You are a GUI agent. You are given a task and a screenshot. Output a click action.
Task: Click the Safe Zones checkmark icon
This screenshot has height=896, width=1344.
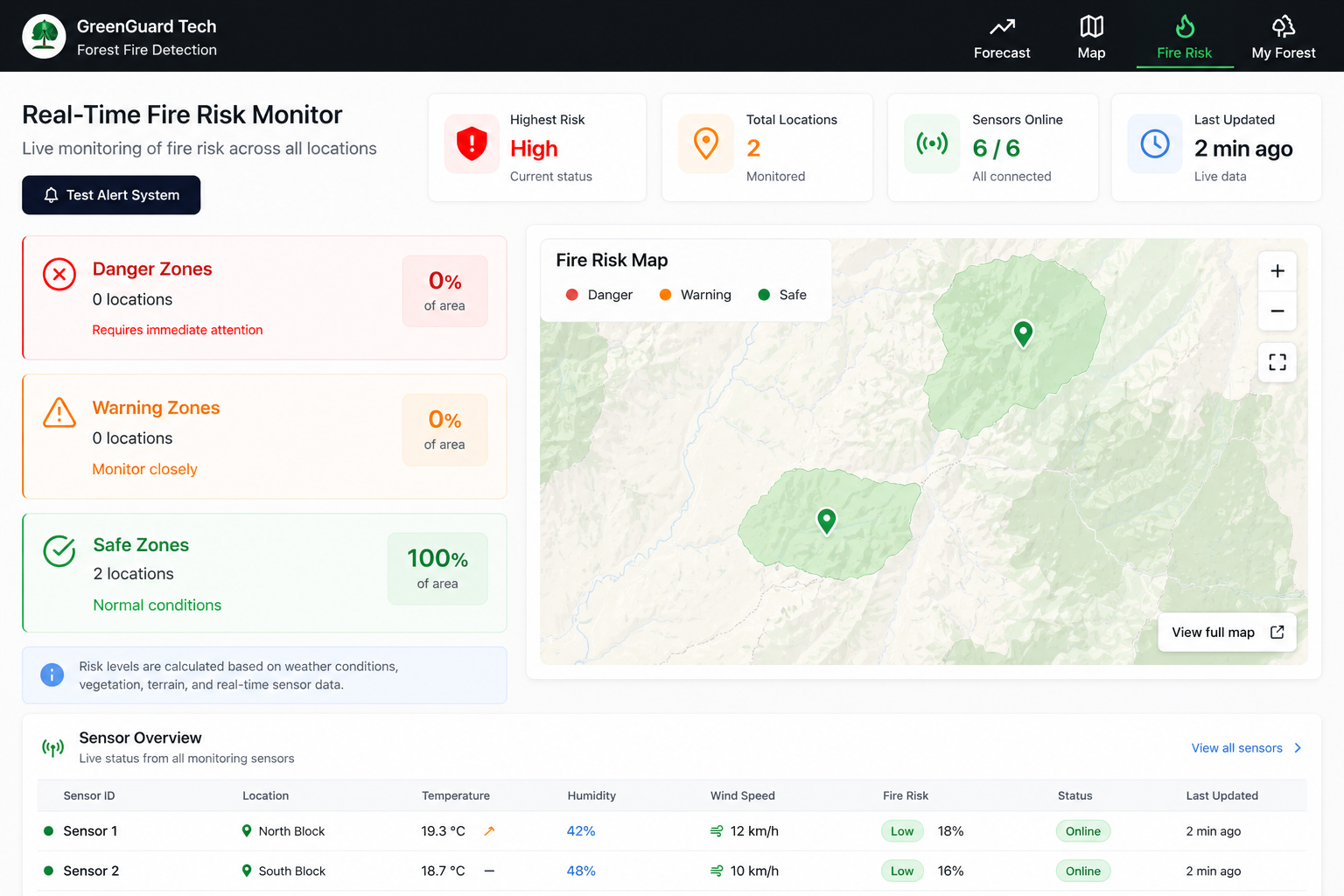point(59,551)
